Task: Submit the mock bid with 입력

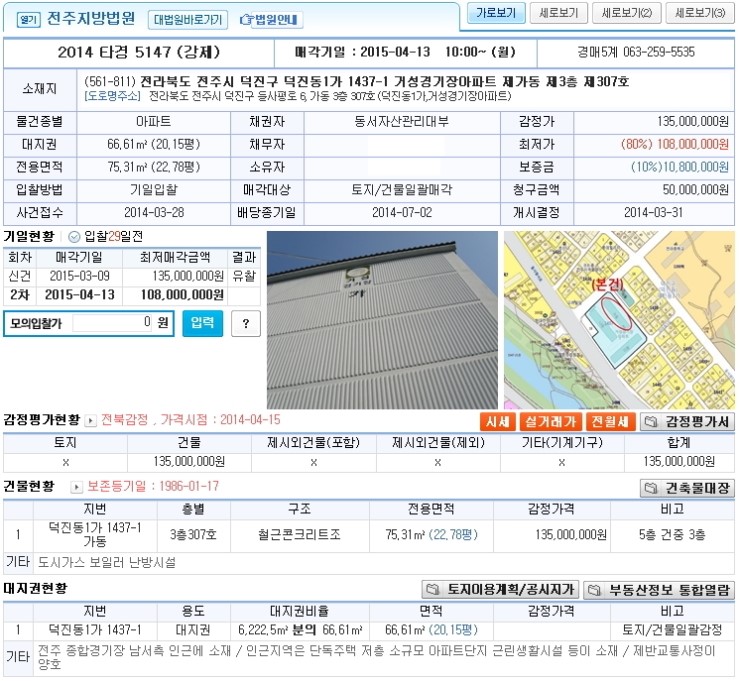Action: [x=202, y=323]
